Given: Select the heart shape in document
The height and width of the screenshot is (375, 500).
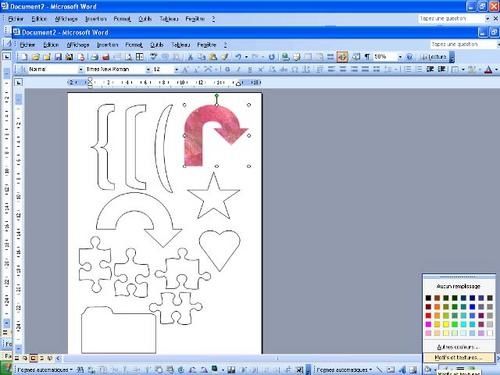Looking at the screenshot, I should pyautogui.click(x=220, y=250).
